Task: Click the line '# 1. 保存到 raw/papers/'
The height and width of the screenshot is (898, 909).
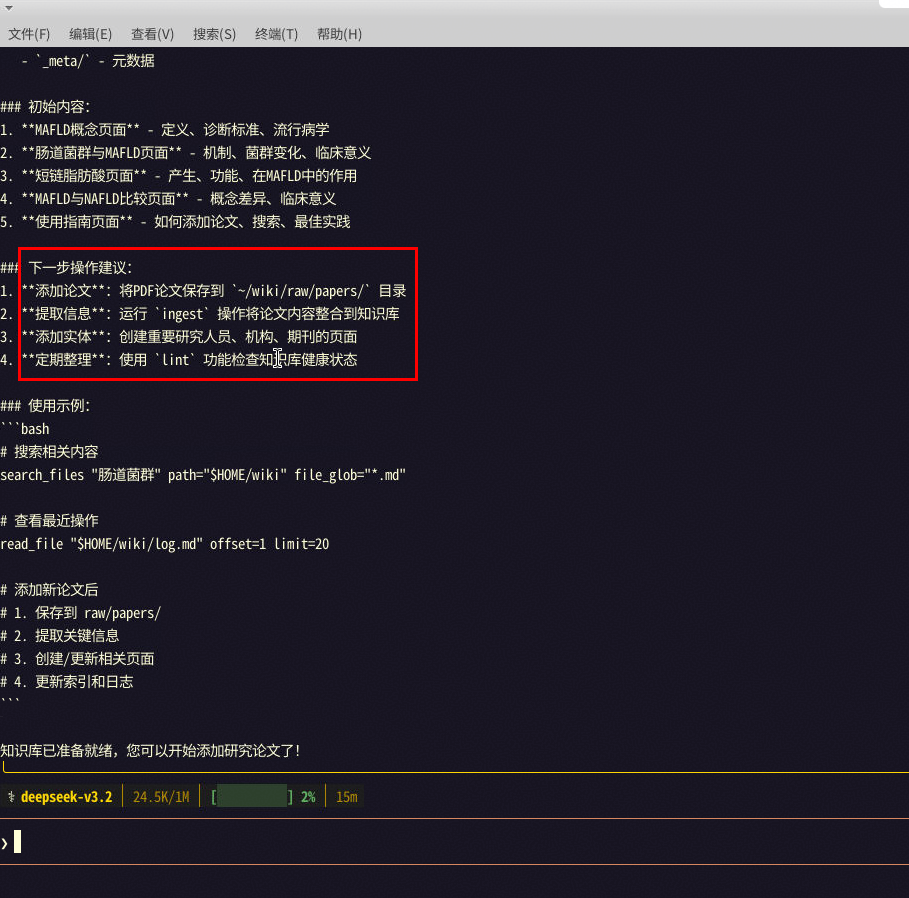Action: [81, 613]
